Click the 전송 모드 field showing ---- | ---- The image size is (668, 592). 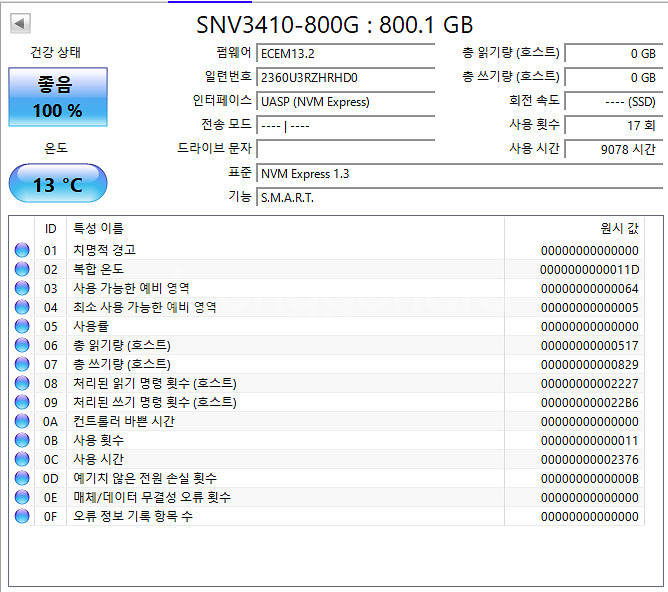[346, 126]
